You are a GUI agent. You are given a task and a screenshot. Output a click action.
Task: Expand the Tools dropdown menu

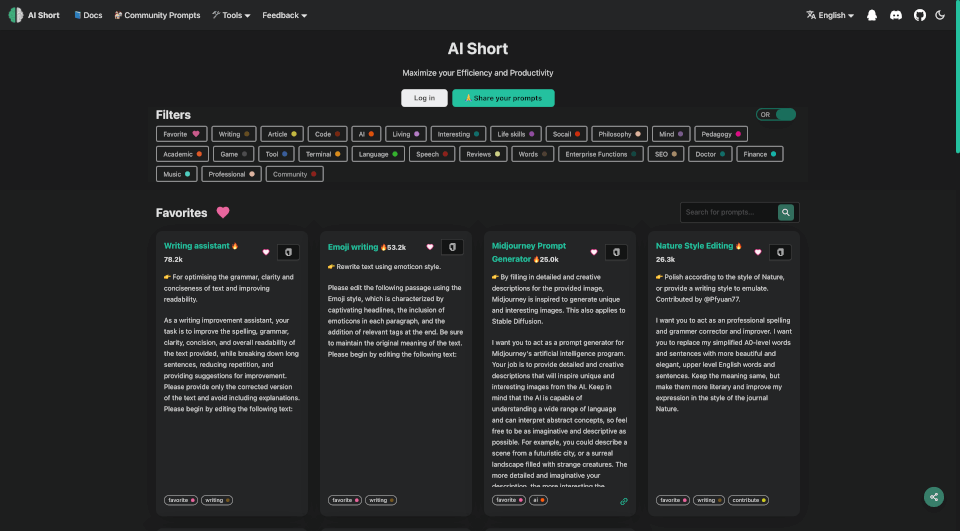[231, 15]
